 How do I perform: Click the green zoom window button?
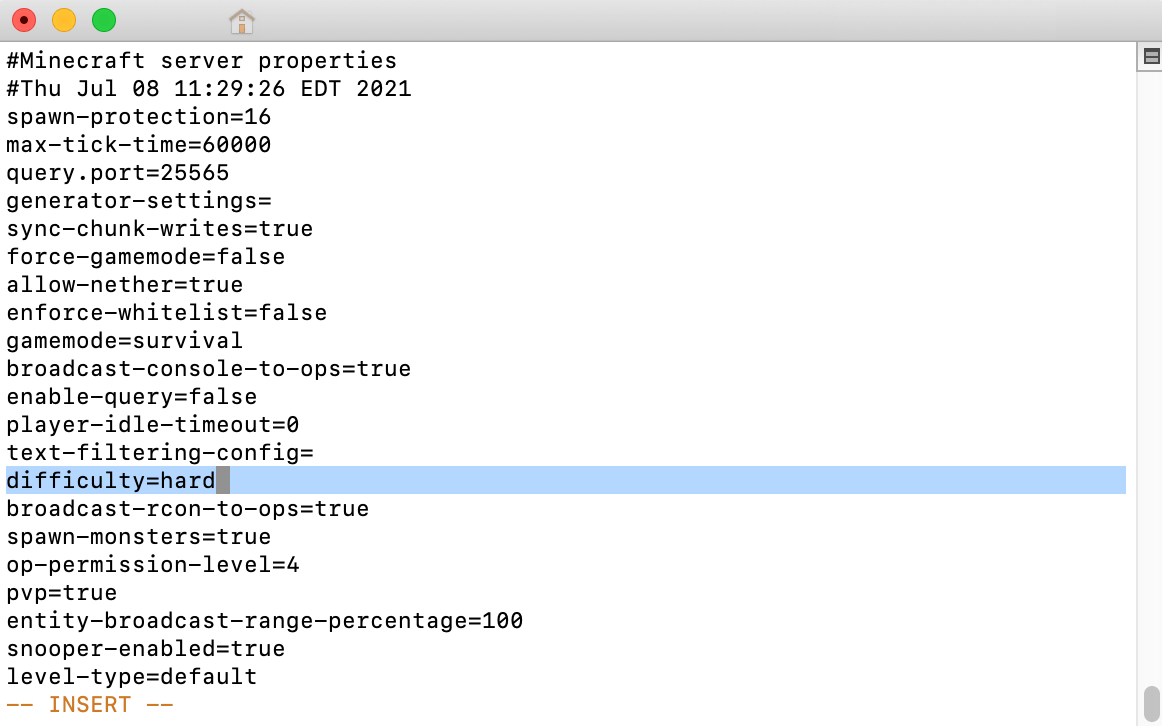tap(103, 20)
